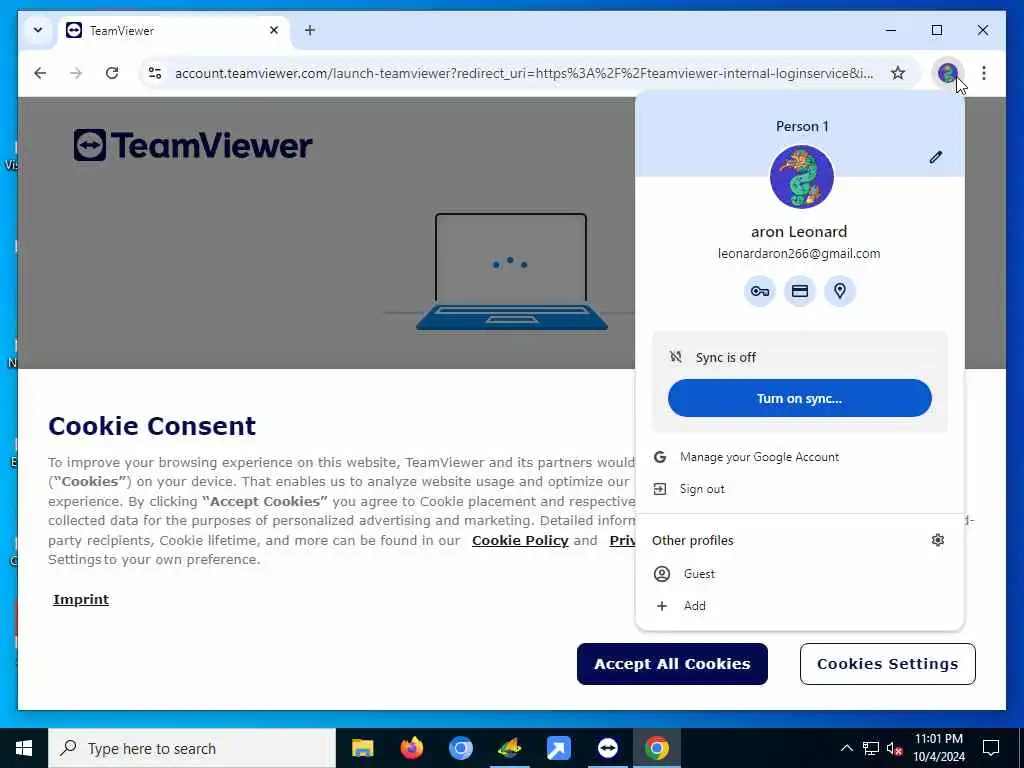
Task: Open Manage your Google Account
Action: [799, 457]
